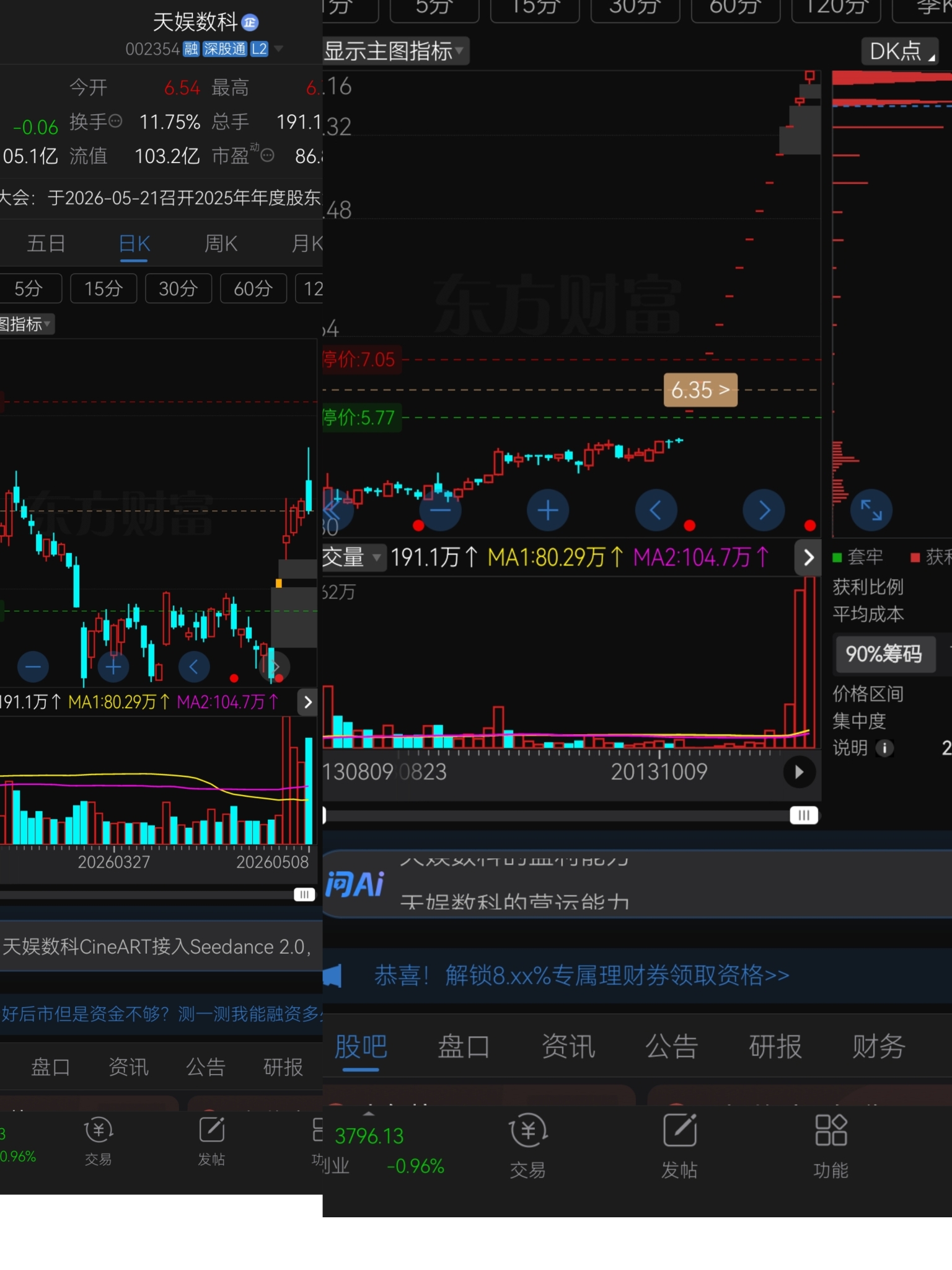Open 公告 tab in left screenshot
The height and width of the screenshot is (1270, 952).
[x=206, y=1067]
